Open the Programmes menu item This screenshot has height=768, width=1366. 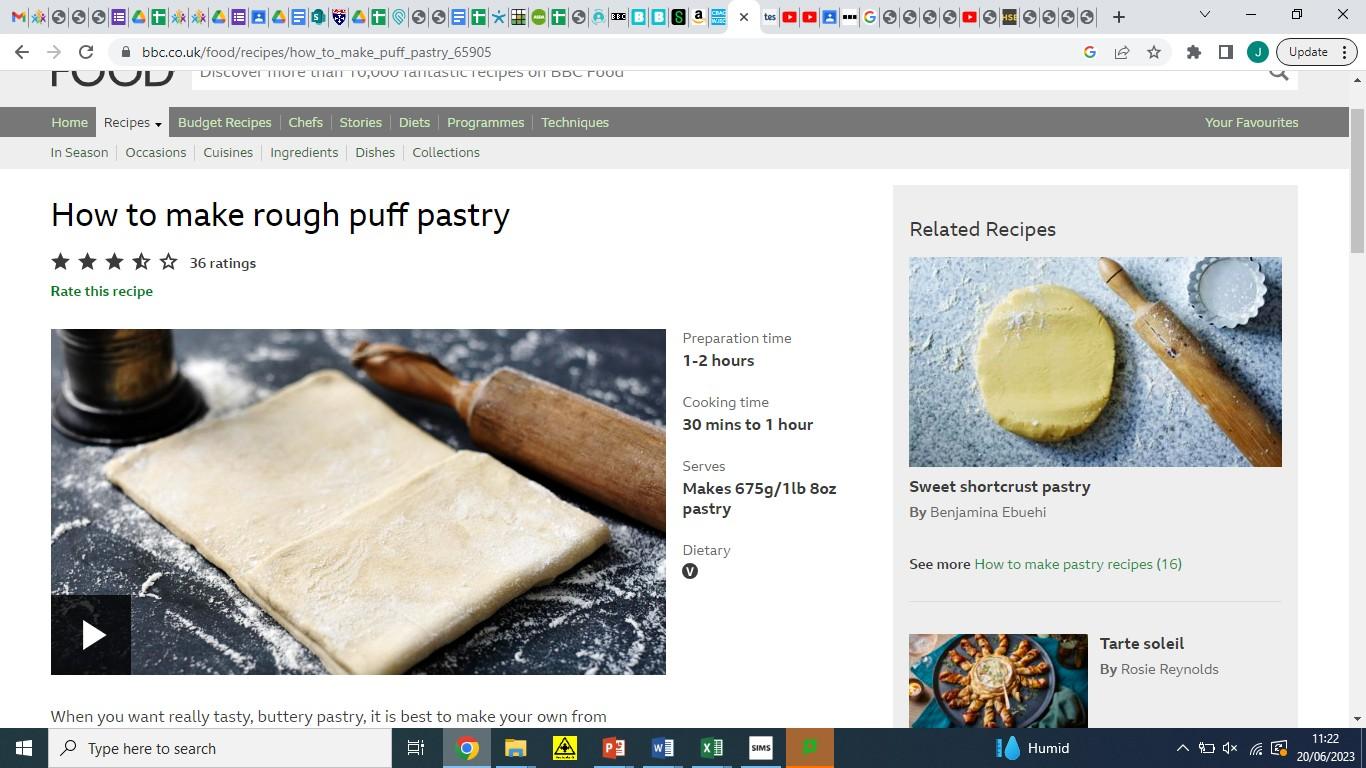(486, 122)
